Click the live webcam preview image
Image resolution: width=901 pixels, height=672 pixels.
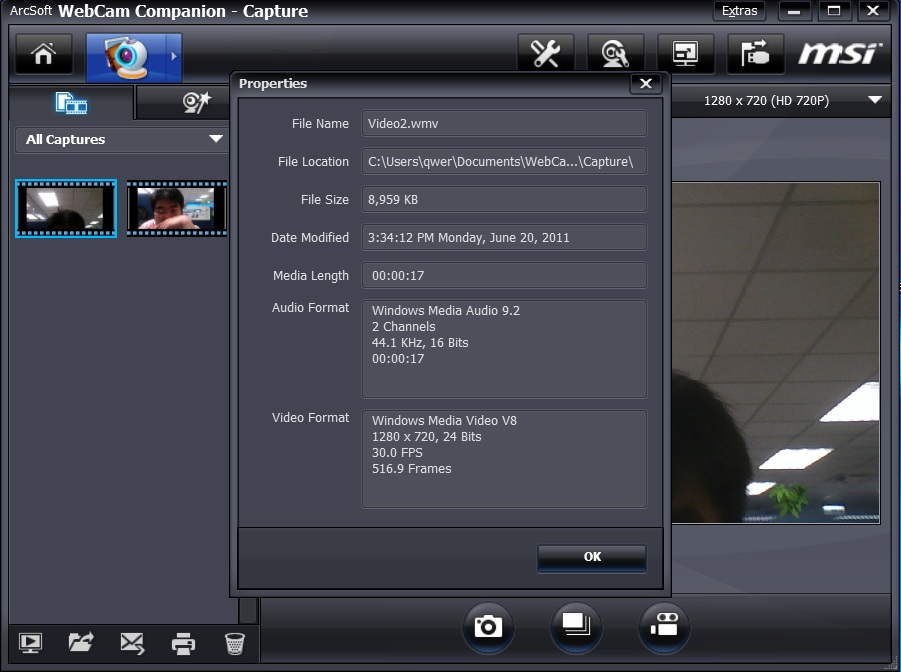pos(776,353)
